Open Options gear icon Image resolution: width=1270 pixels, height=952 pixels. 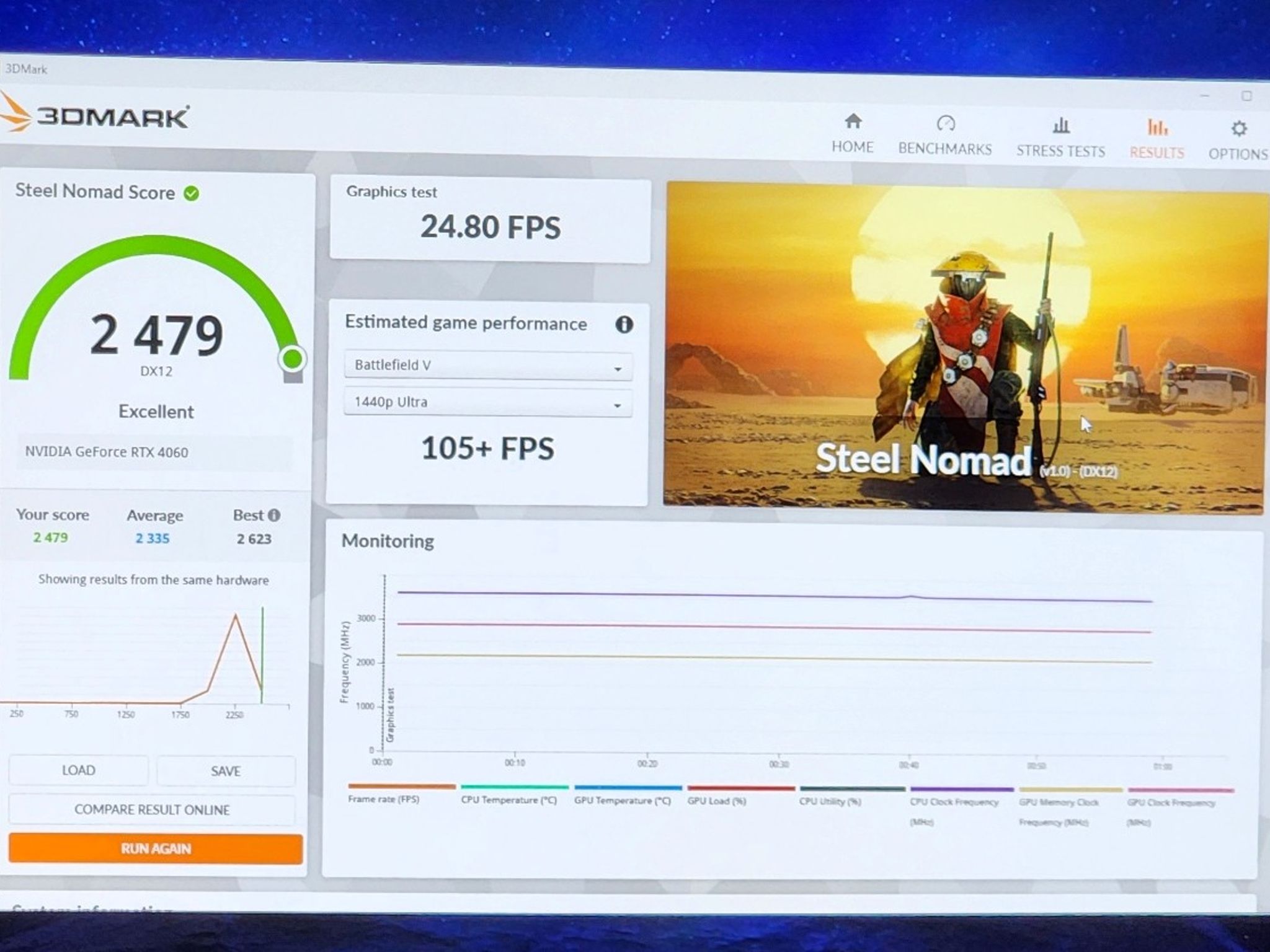tap(1238, 128)
